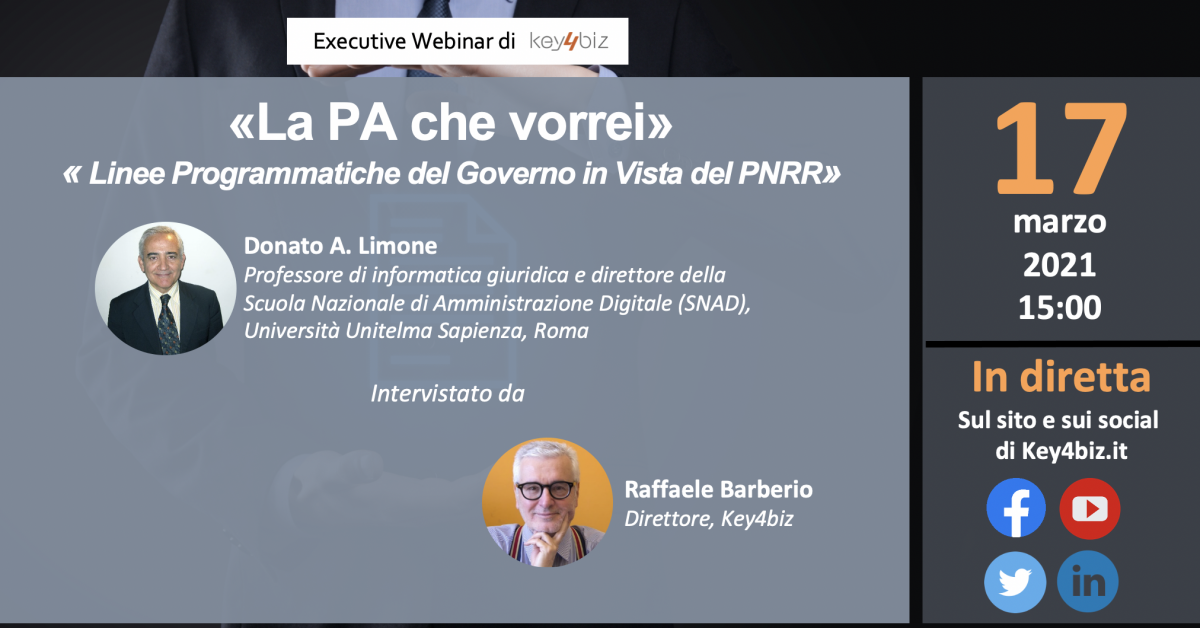Open the YouTube icon
Viewport: 1200px width, 628px height.
pyautogui.click(x=1089, y=508)
